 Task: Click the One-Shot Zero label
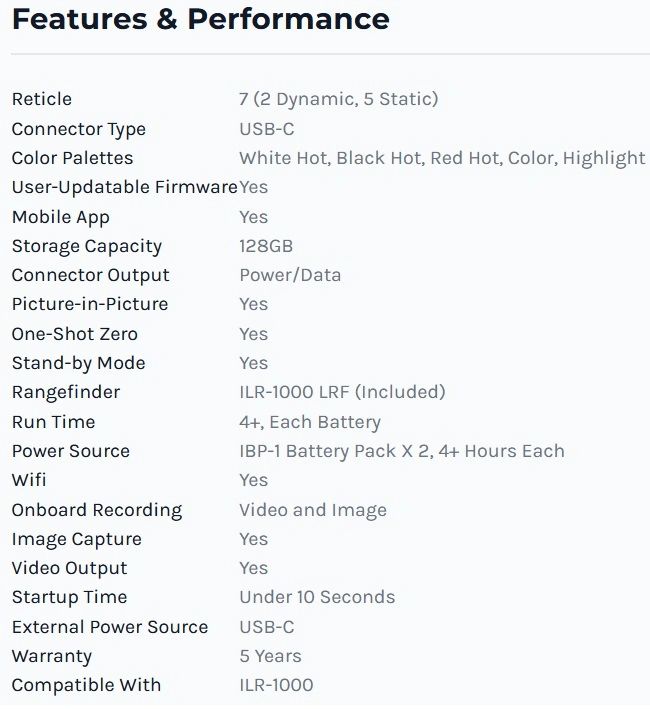[x=75, y=334]
